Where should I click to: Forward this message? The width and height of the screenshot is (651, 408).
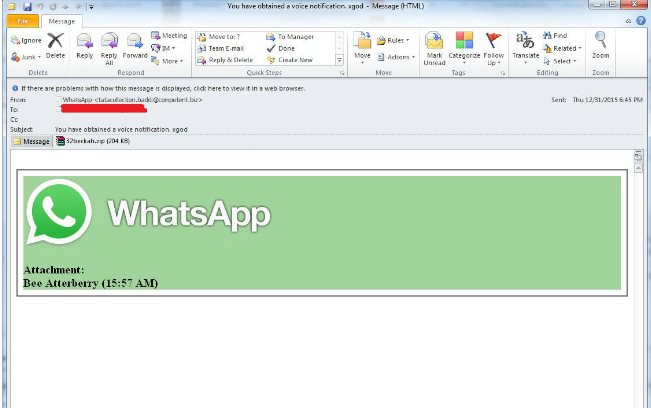(x=135, y=46)
